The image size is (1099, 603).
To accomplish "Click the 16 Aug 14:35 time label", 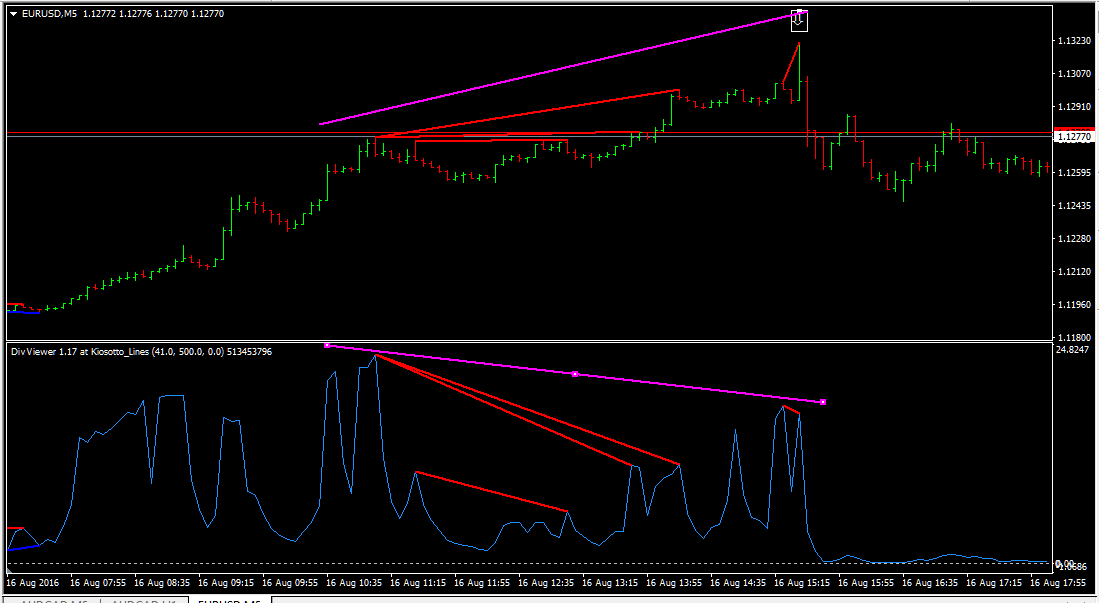I will coord(738,583).
